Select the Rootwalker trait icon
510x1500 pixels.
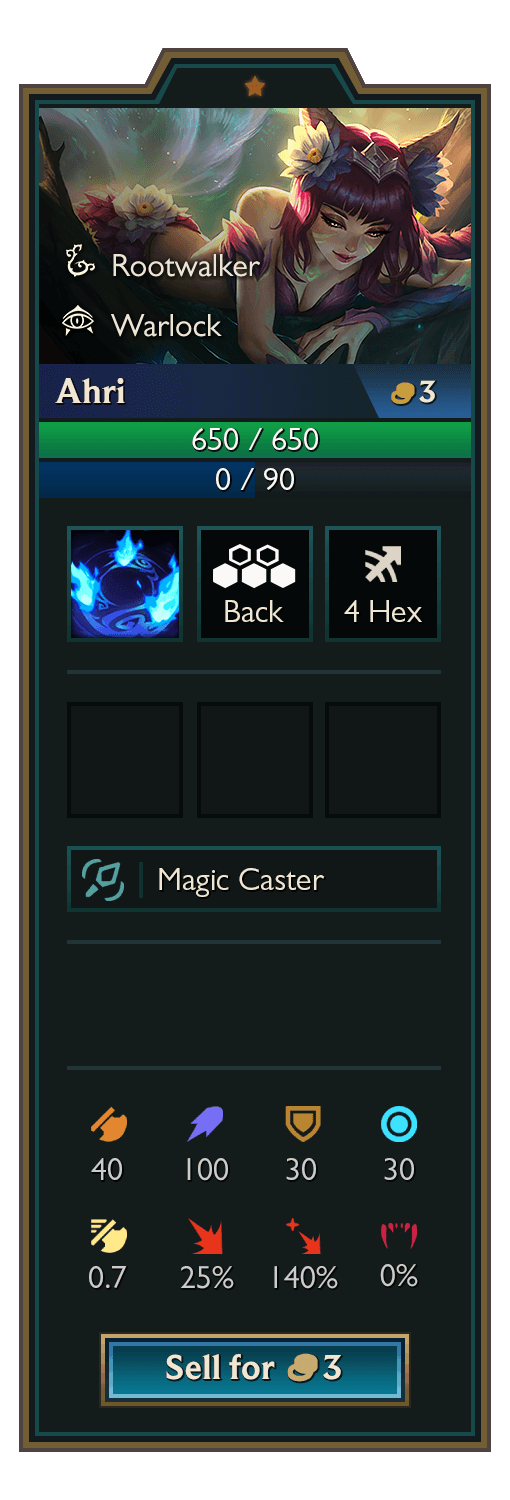pyautogui.click(x=79, y=264)
